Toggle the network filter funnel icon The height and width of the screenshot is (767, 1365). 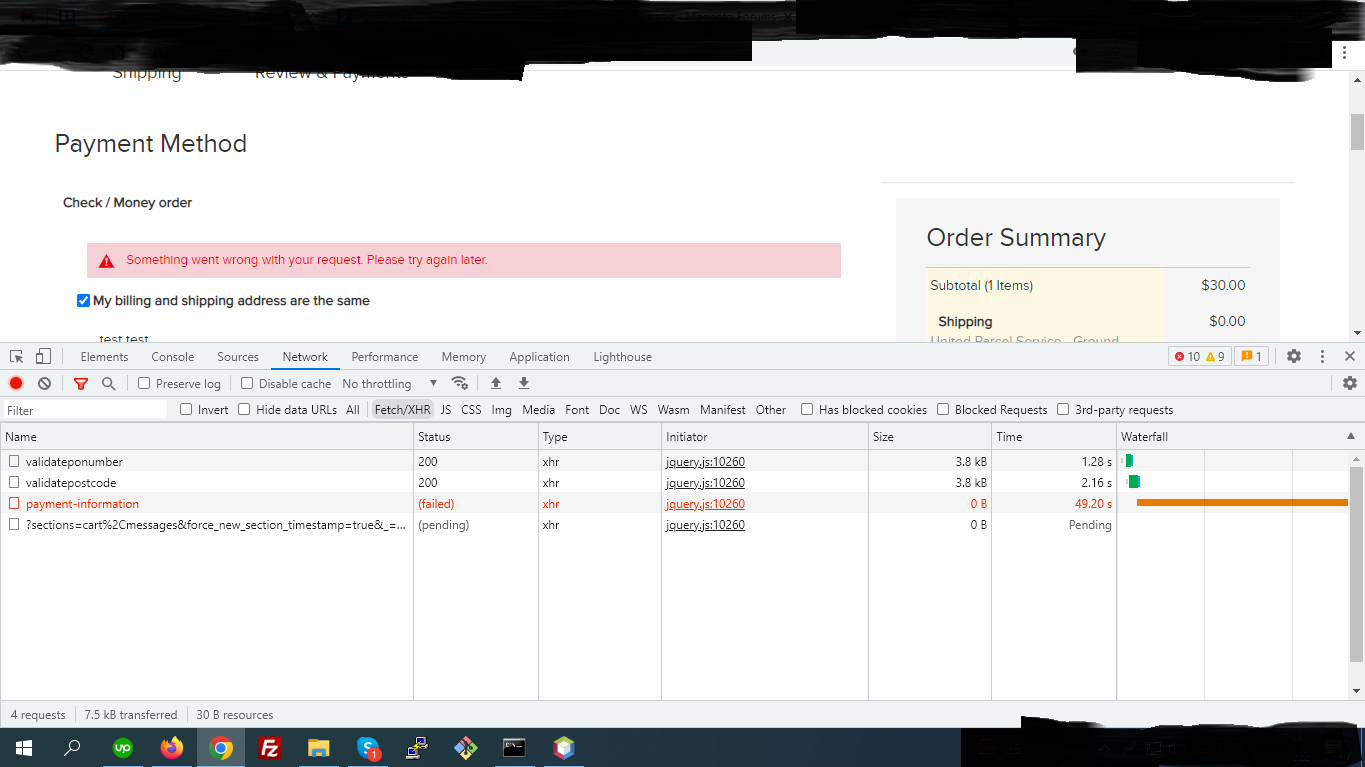click(x=81, y=384)
